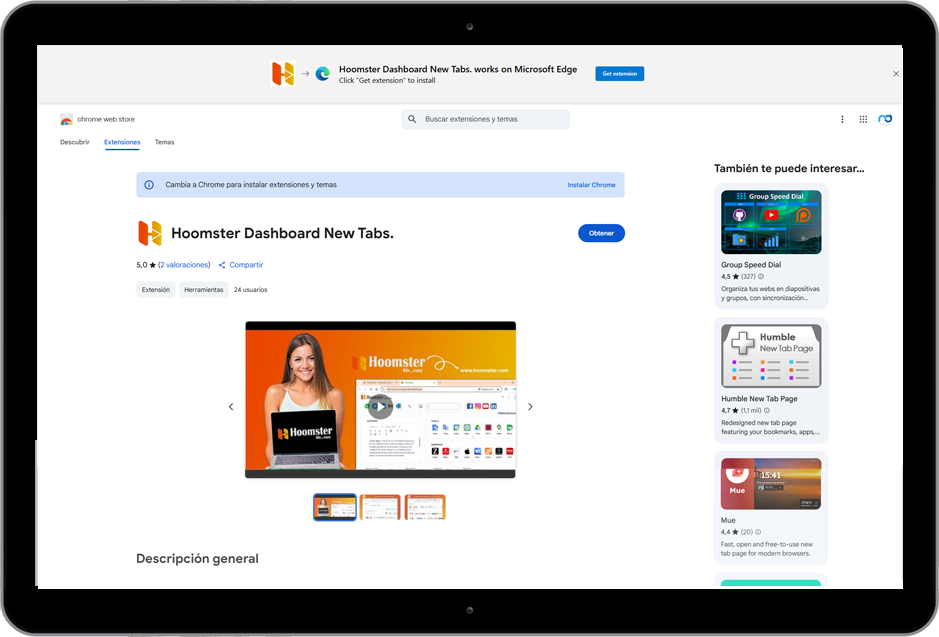Click the Microsoft Edge logo in banner
The image size is (939, 637).
pyautogui.click(x=323, y=74)
